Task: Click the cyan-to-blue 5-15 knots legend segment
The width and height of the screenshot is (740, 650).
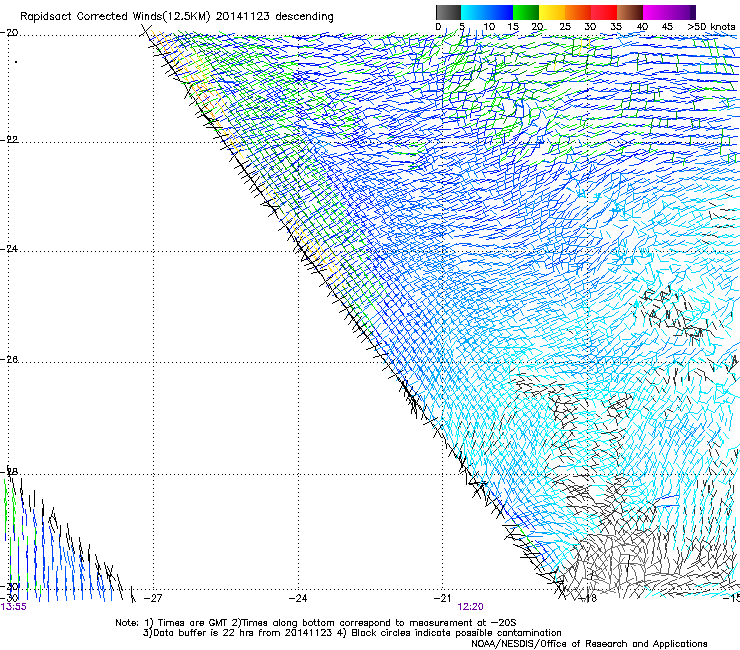Action: pyautogui.click(x=487, y=12)
